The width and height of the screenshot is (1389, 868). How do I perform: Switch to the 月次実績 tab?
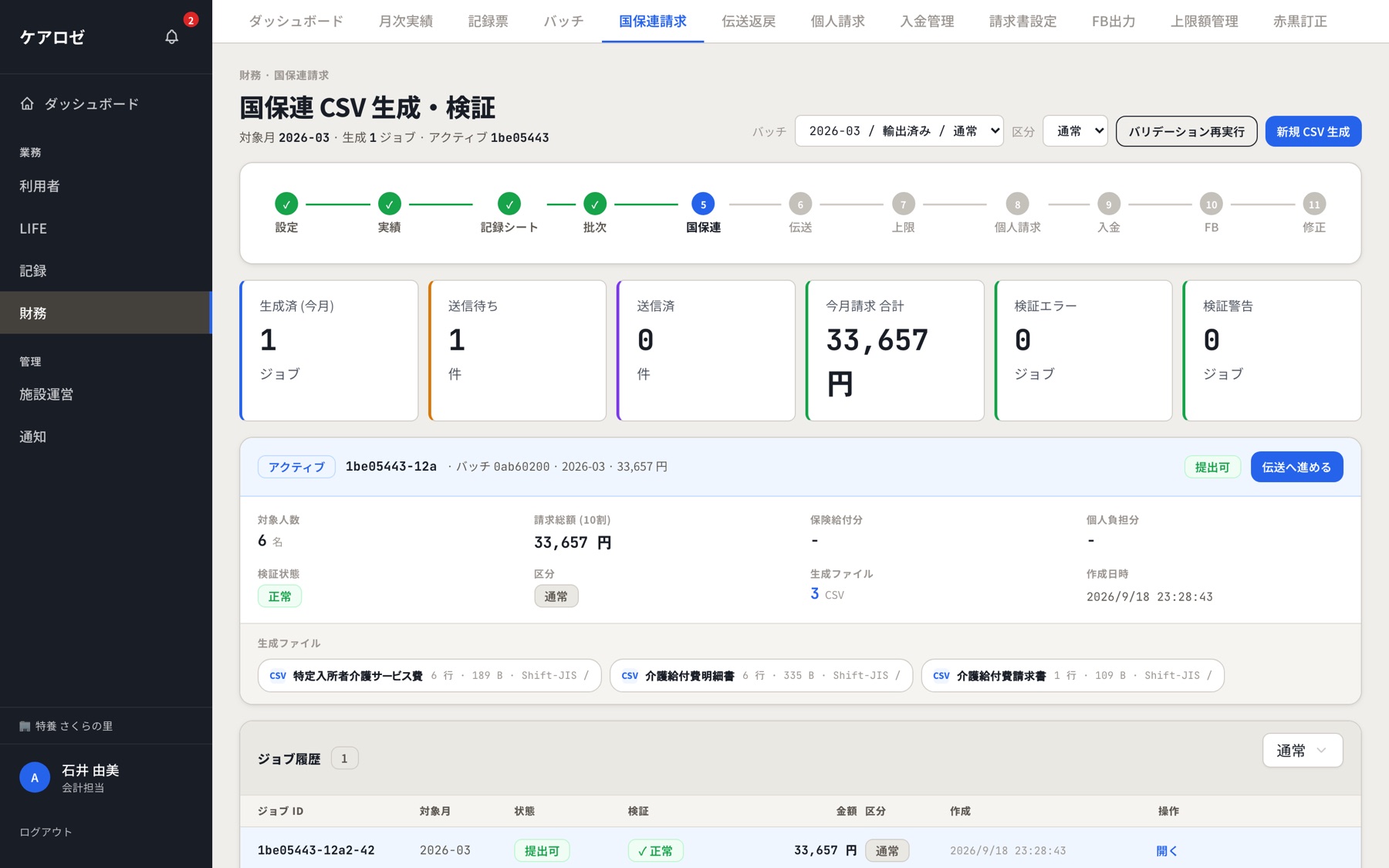pyautogui.click(x=406, y=22)
